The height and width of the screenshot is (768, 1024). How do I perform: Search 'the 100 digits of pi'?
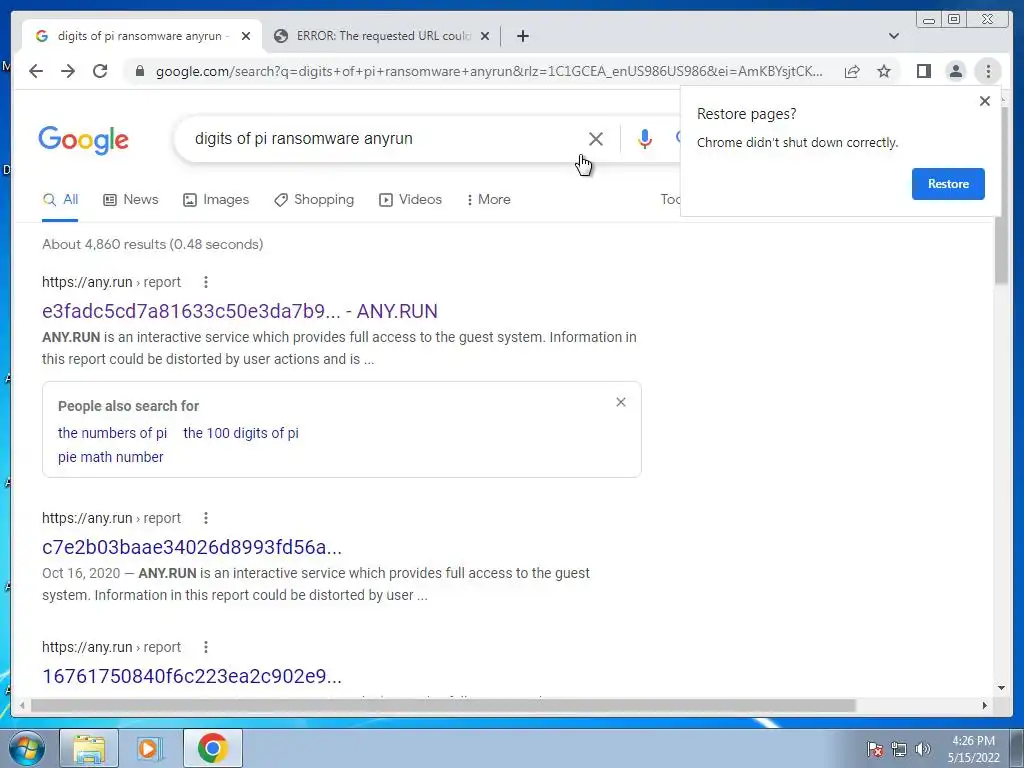point(241,433)
